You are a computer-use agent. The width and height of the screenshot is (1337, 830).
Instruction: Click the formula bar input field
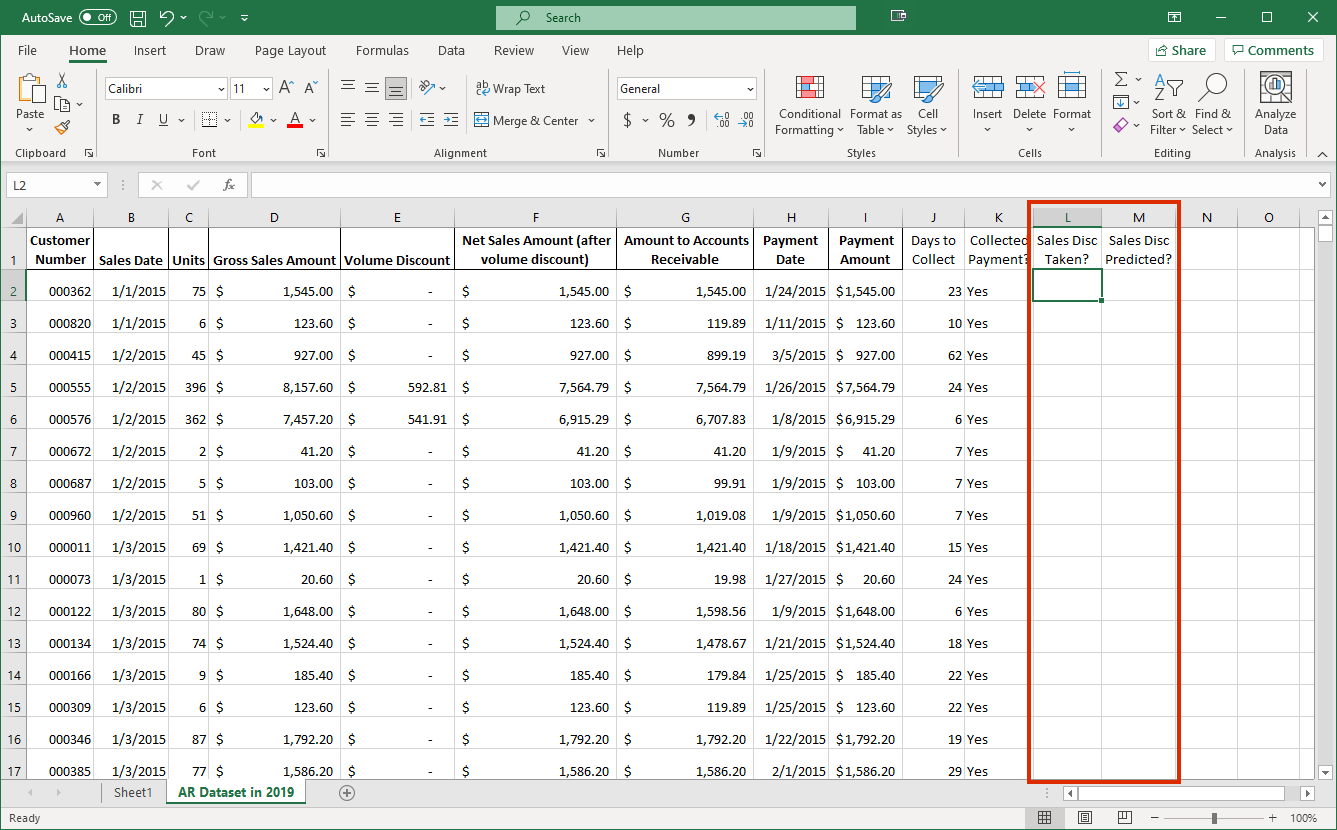pos(782,185)
